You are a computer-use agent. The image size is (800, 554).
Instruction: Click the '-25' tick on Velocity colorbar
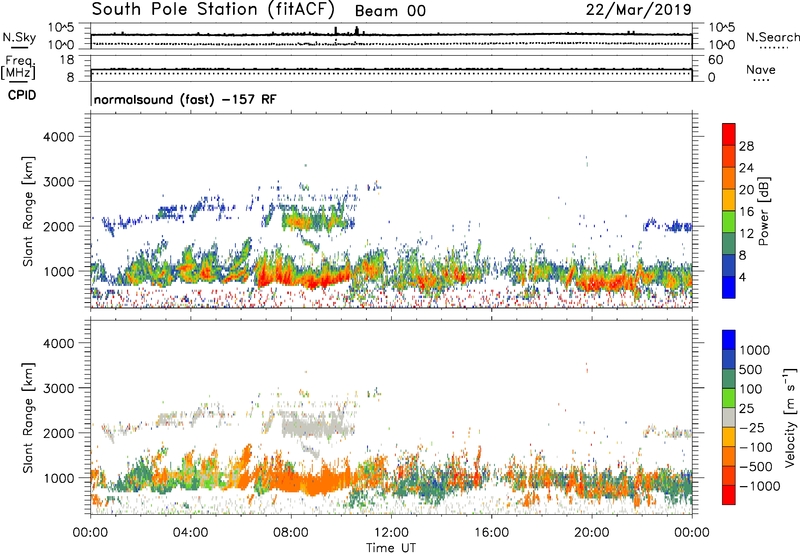[752, 428]
